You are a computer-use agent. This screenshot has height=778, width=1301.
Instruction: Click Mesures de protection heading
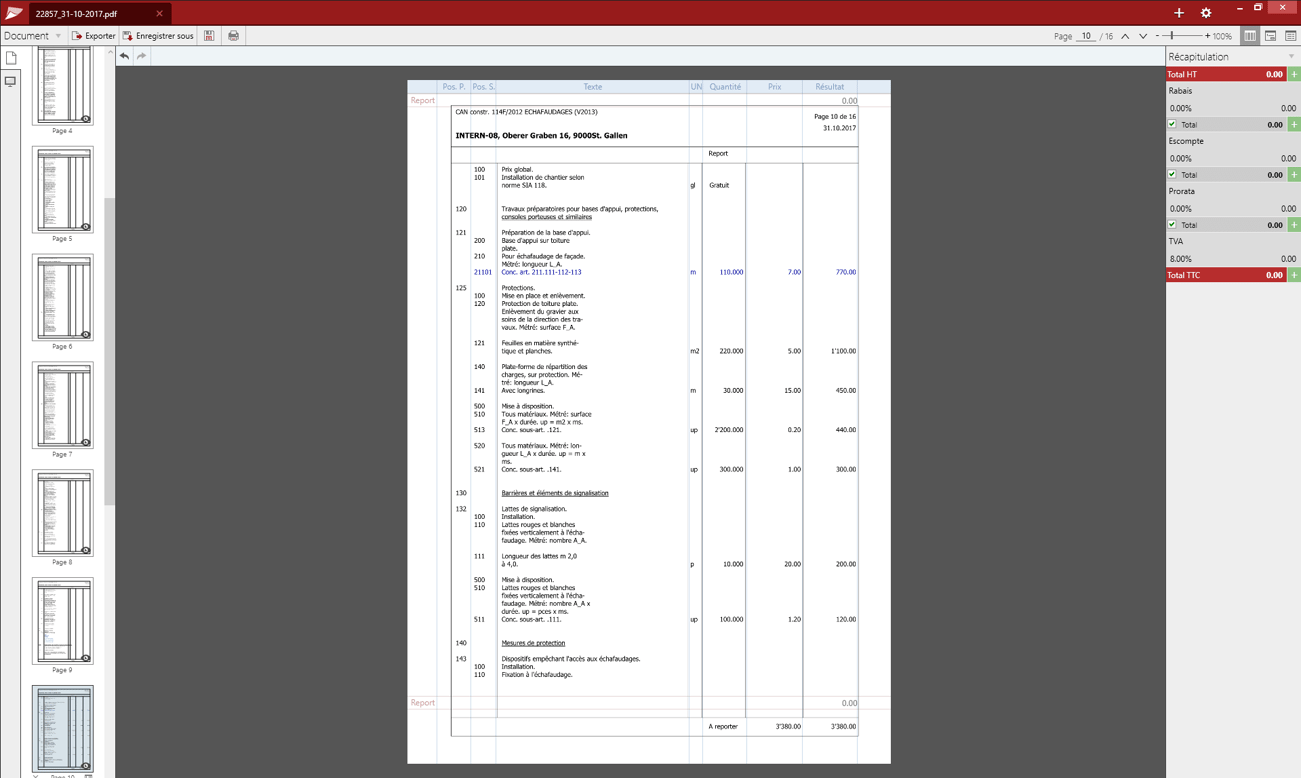pyautogui.click(x=533, y=643)
